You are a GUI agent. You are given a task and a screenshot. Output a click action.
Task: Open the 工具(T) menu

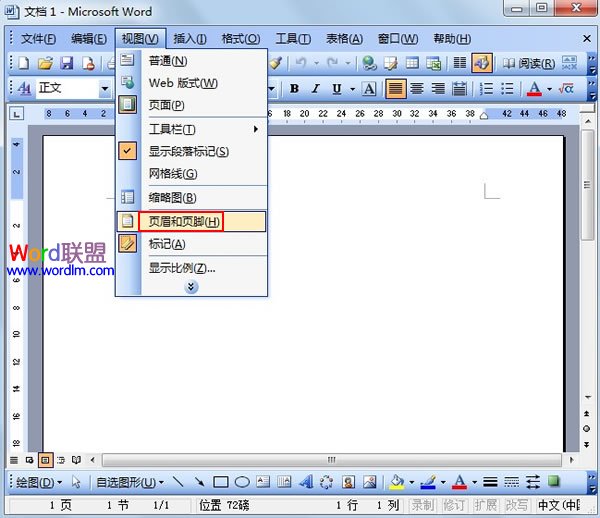click(293, 39)
